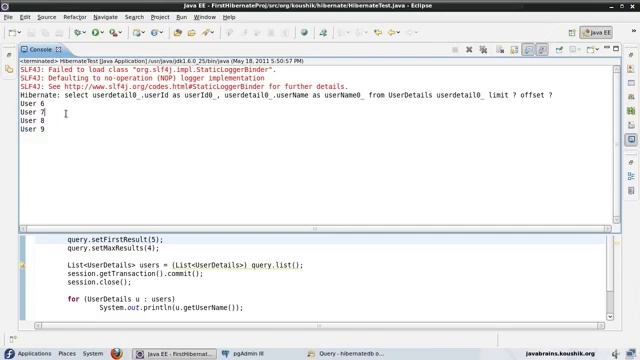Click the Open Perspective icon
The image size is (640, 360).
[572, 33]
